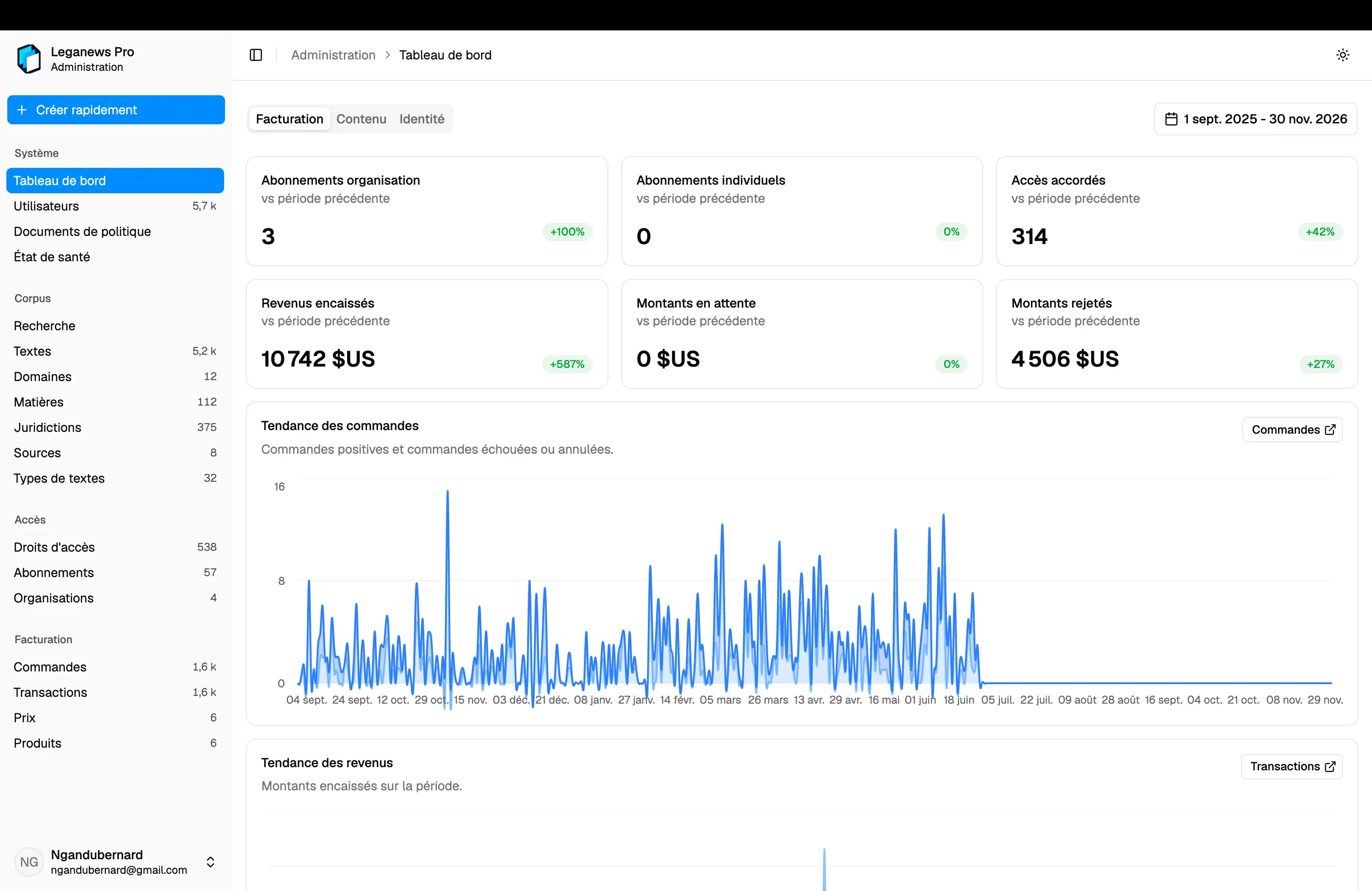Open the Transactions button in the revenue chart
Viewport: 1372px width, 891px height.
pyautogui.click(x=1292, y=767)
